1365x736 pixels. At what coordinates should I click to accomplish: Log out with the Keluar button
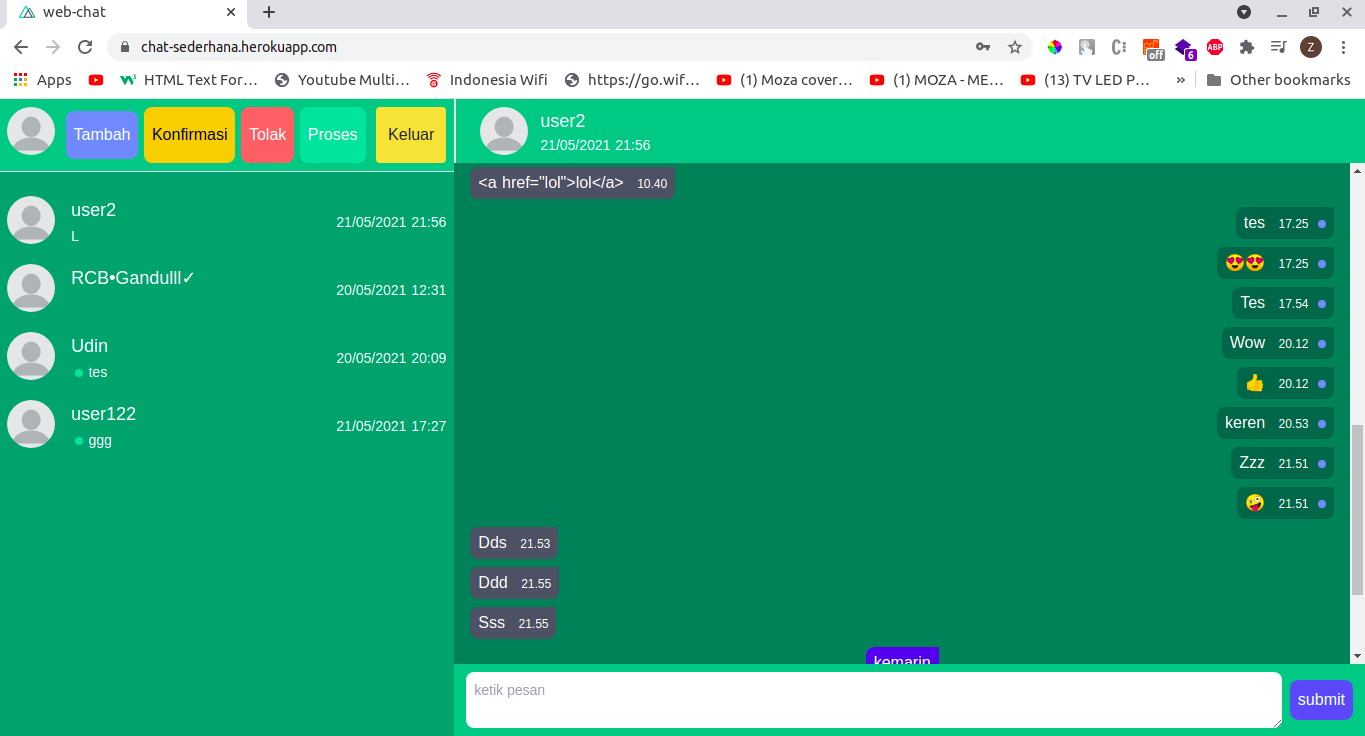click(411, 134)
